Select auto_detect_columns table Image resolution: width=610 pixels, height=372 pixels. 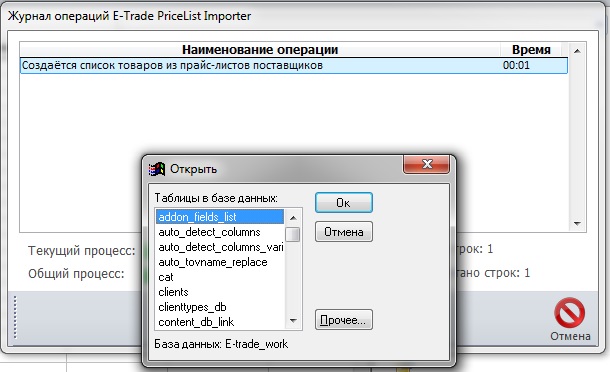220,232
